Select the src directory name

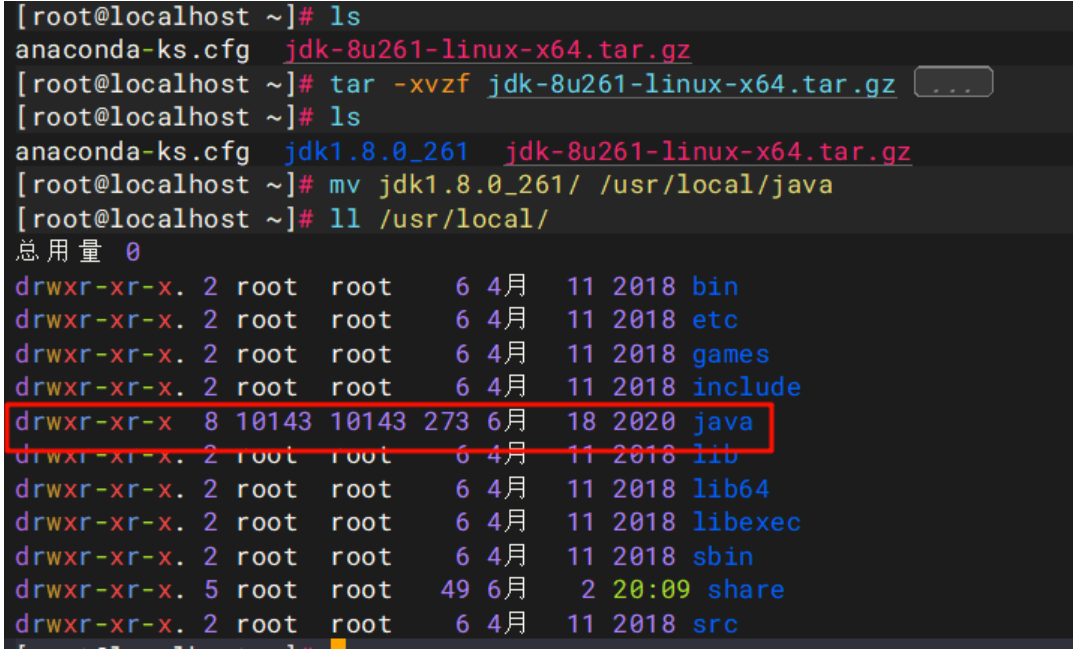pos(715,624)
